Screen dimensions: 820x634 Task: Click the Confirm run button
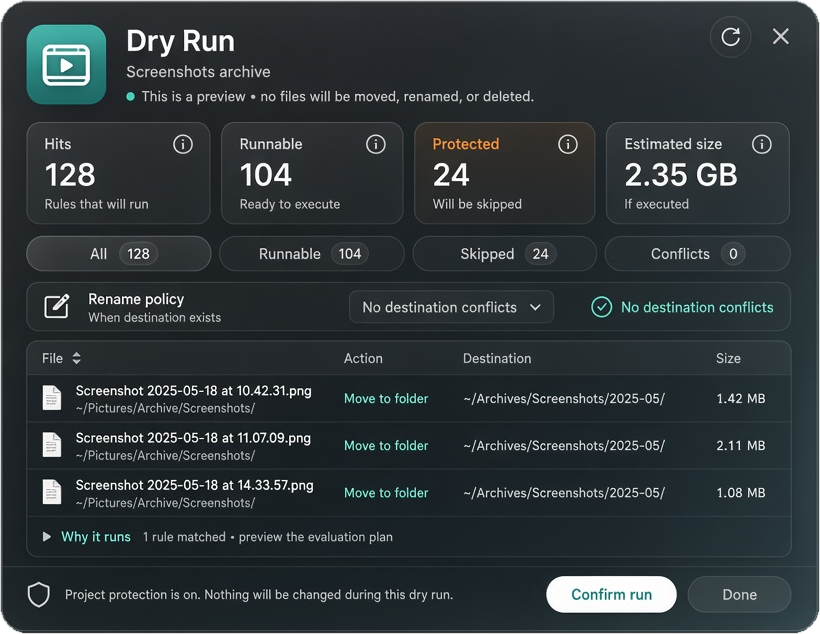coord(611,595)
